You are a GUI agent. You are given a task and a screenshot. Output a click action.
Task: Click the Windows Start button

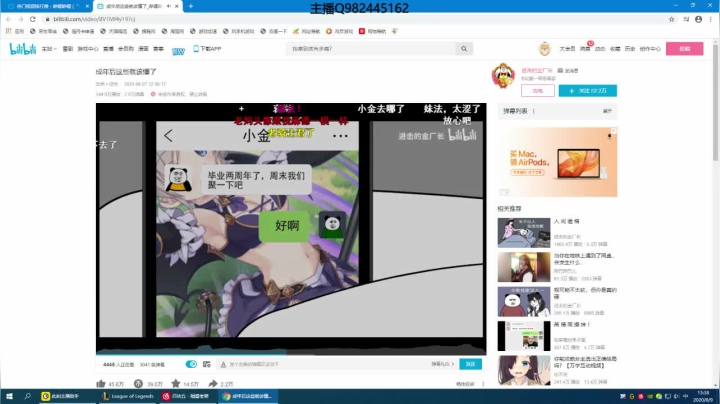(9, 396)
